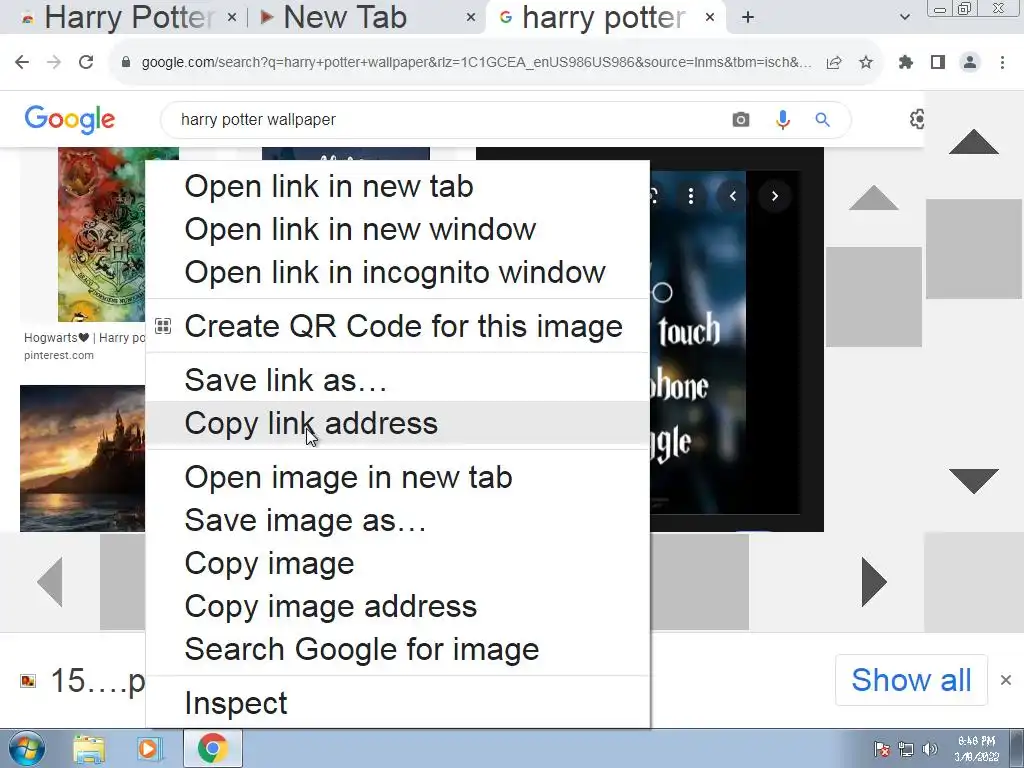The image size is (1024, 768).
Task: Choose Copy link address
Action: [x=398, y=423]
